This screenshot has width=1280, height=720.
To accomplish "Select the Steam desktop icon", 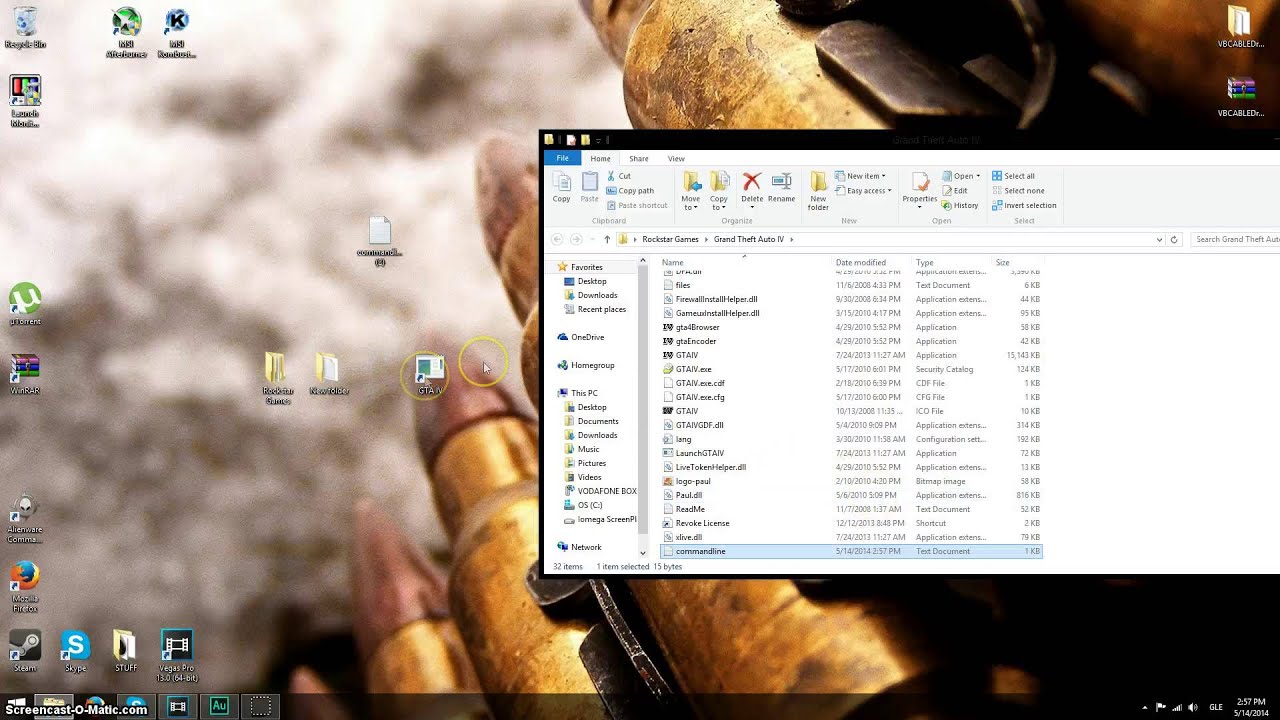I will pos(25,650).
